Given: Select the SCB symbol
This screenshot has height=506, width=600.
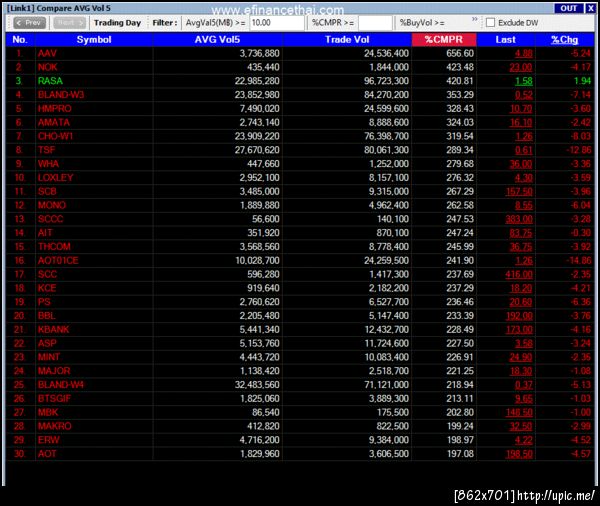Looking at the screenshot, I should pyautogui.click(x=47, y=191).
